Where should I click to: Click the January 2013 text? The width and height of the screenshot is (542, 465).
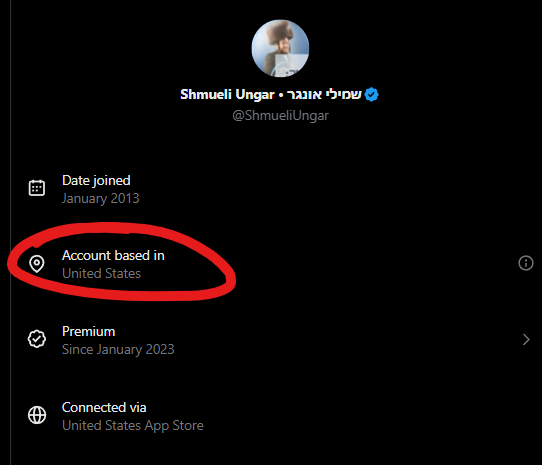(x=101, y=198)
